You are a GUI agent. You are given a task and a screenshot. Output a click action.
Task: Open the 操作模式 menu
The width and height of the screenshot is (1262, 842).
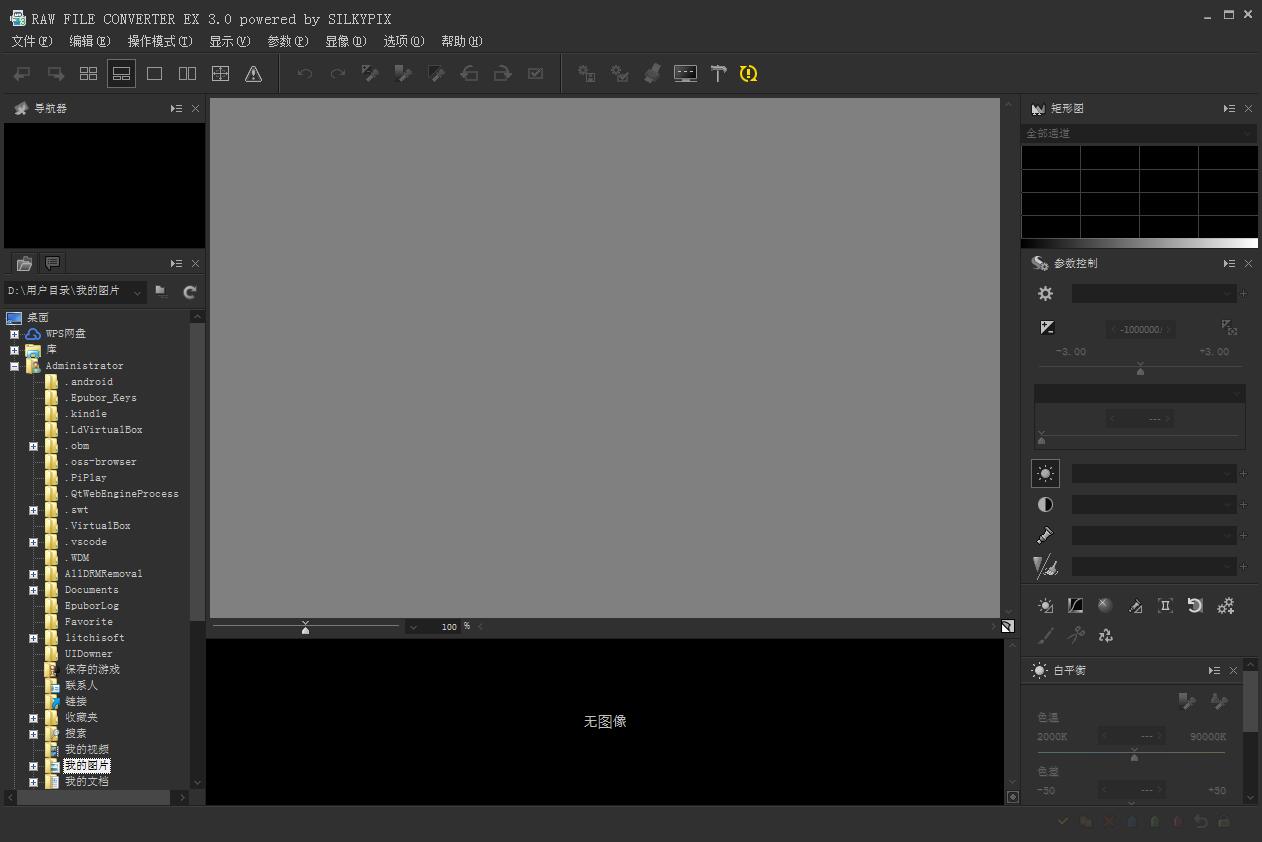click(x=159, y=41)
